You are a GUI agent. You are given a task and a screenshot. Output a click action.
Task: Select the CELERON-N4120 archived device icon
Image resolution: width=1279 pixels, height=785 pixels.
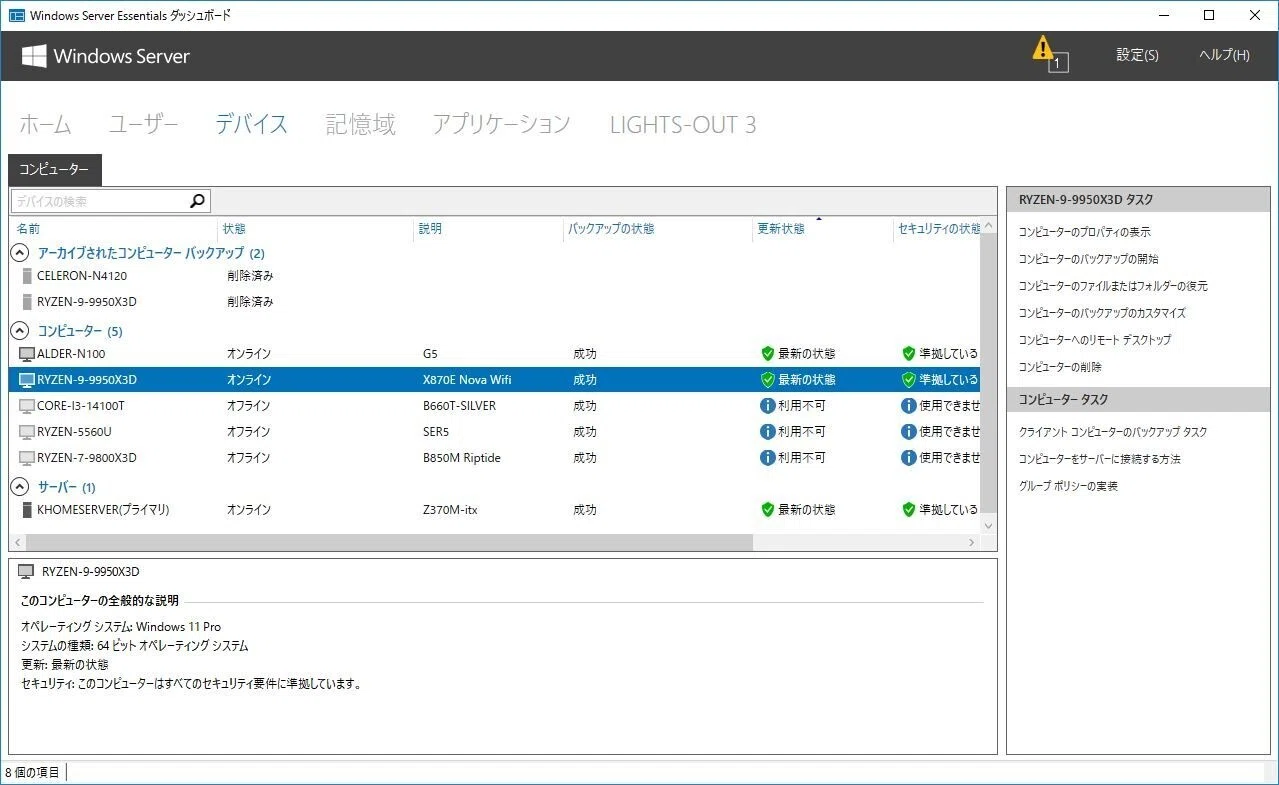click(27, 276)
